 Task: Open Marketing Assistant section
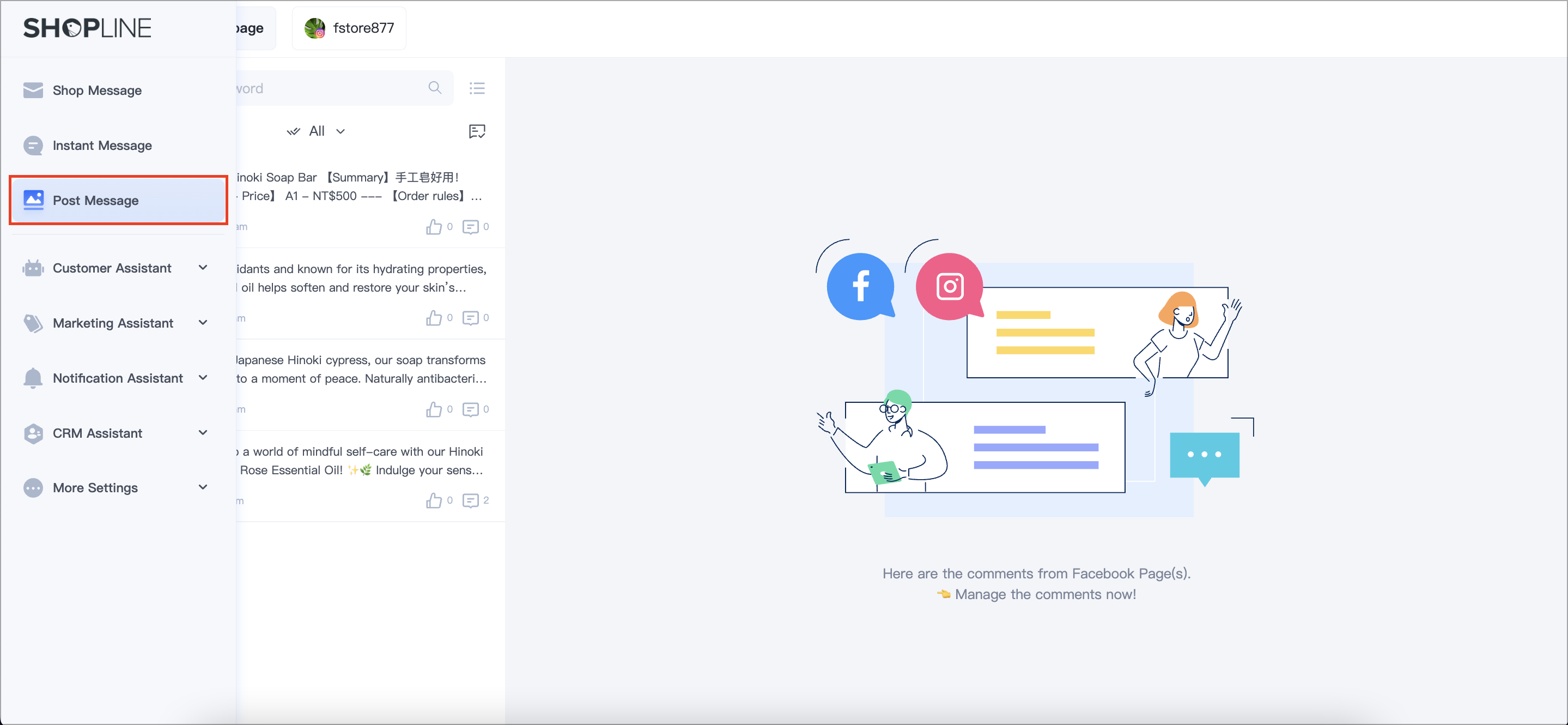118,323
